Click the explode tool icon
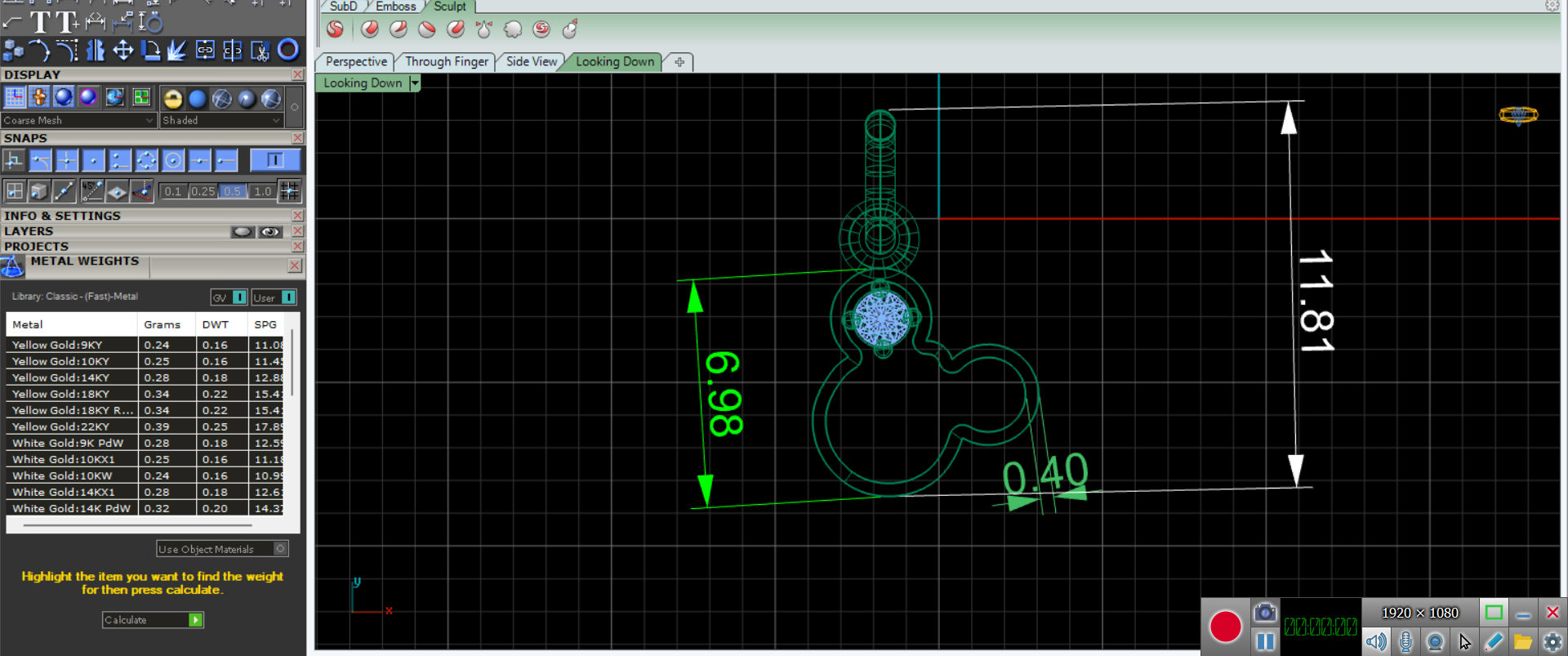Viewport: 1568px width, 656px height. click(176, 51)
